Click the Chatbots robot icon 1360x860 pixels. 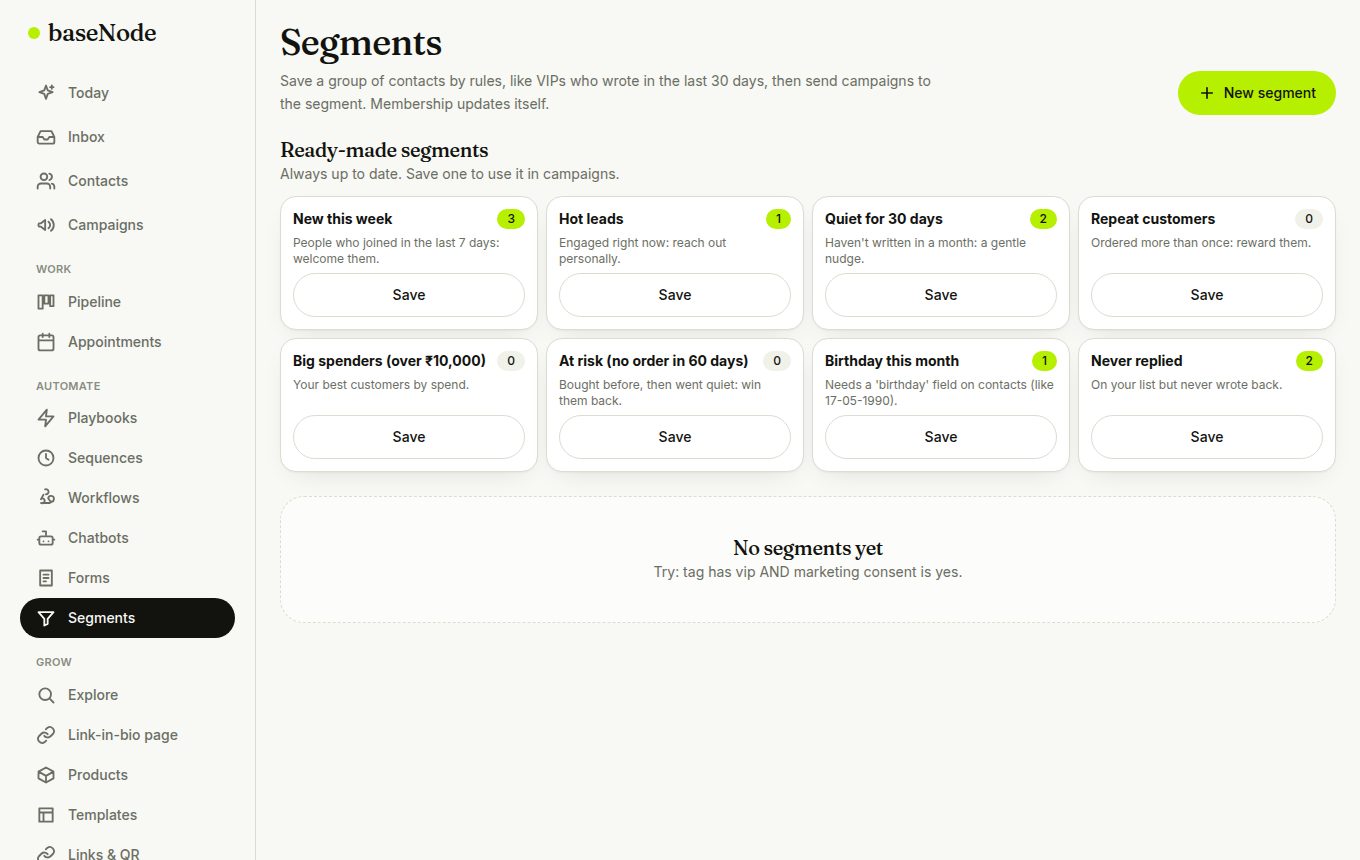[46, 538]
